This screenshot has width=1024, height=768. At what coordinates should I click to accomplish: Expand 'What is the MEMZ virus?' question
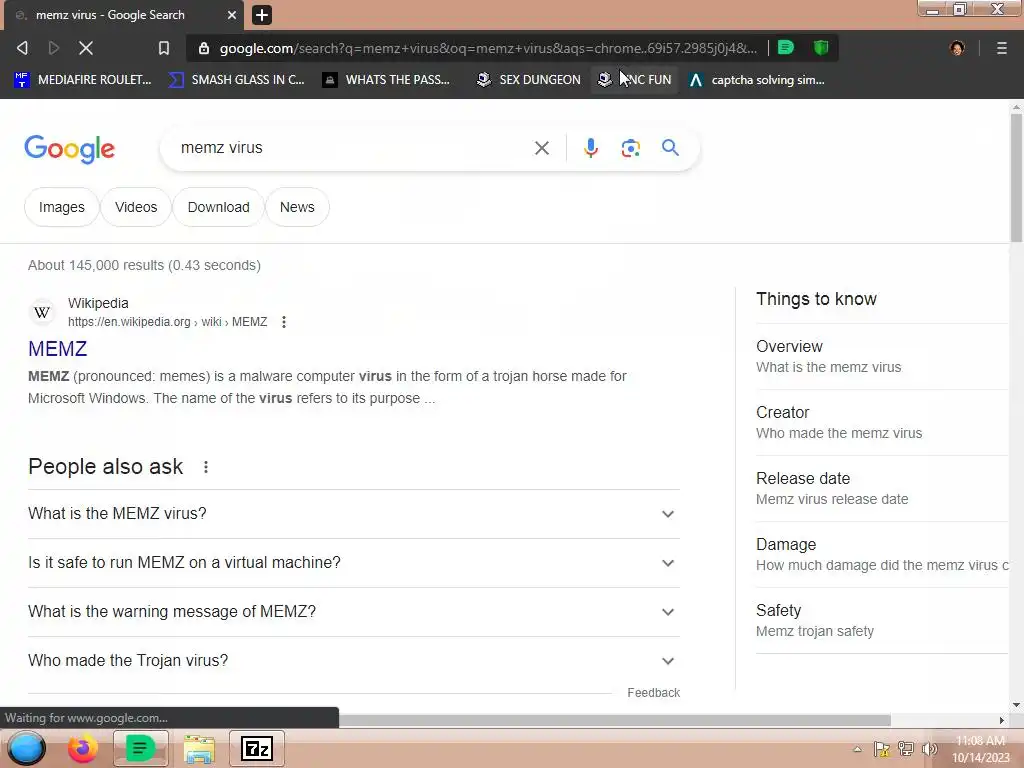tap(353, 514)
